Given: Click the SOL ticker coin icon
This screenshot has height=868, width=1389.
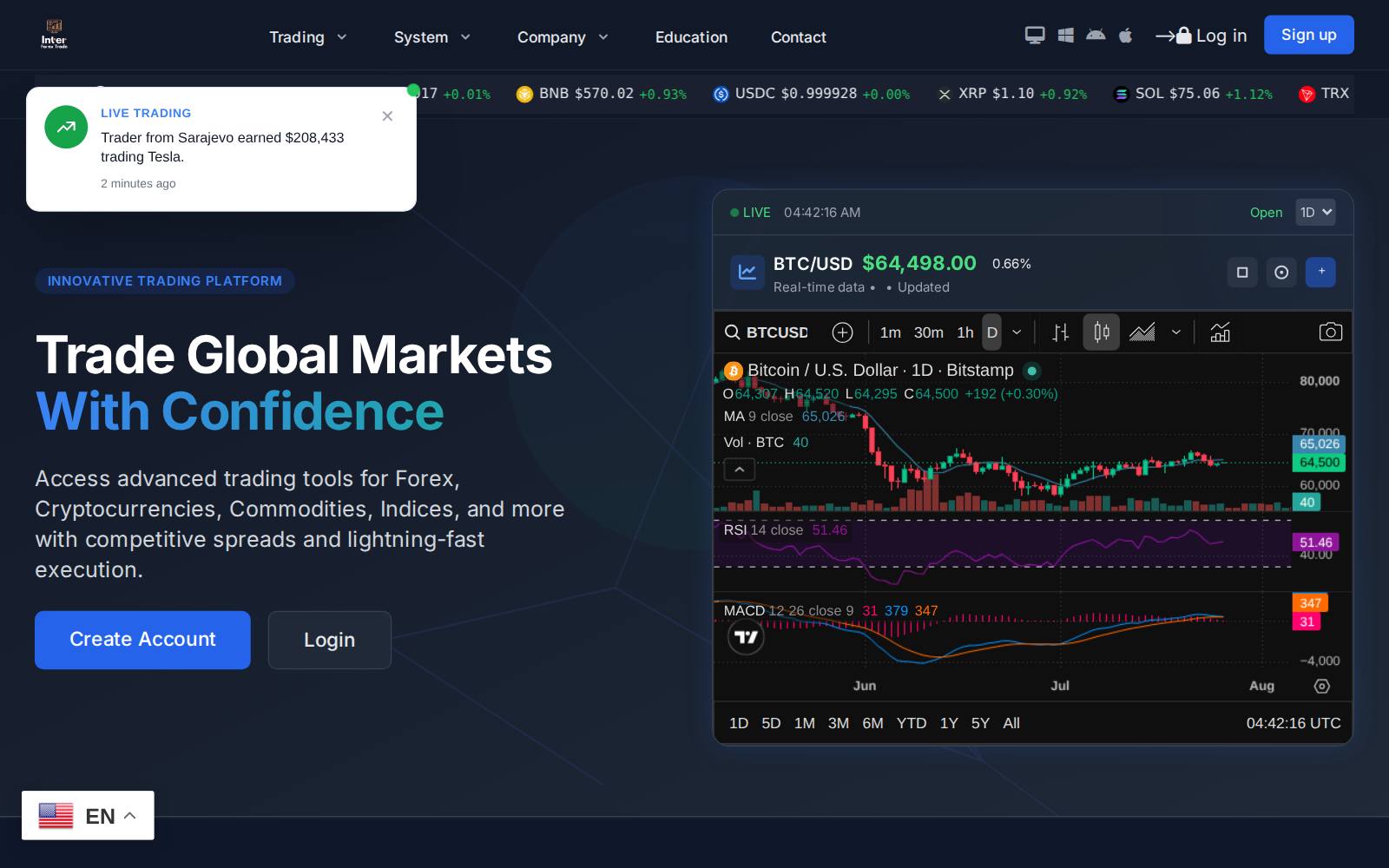Looking at the screenshot, I should pos(1121,94).
